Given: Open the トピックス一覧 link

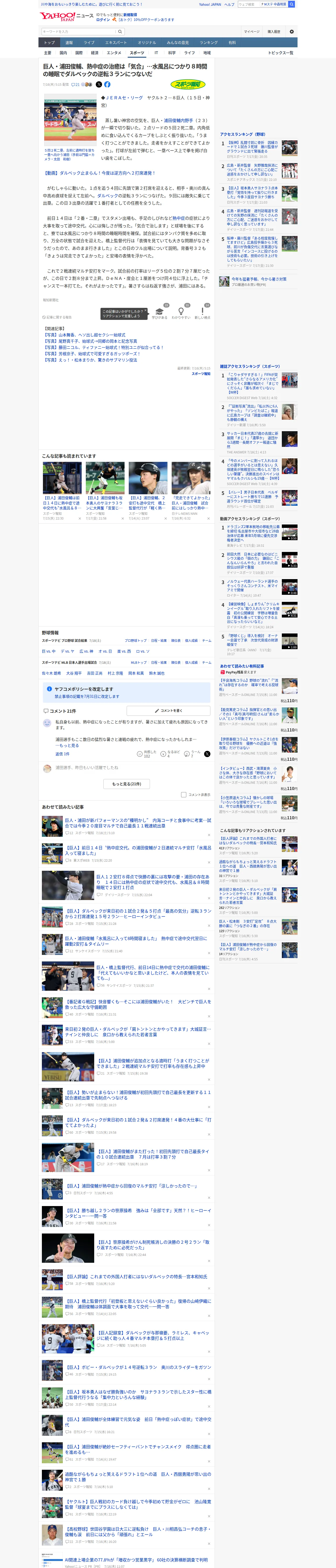Looking at the screenshot, I should click(281, 53).
